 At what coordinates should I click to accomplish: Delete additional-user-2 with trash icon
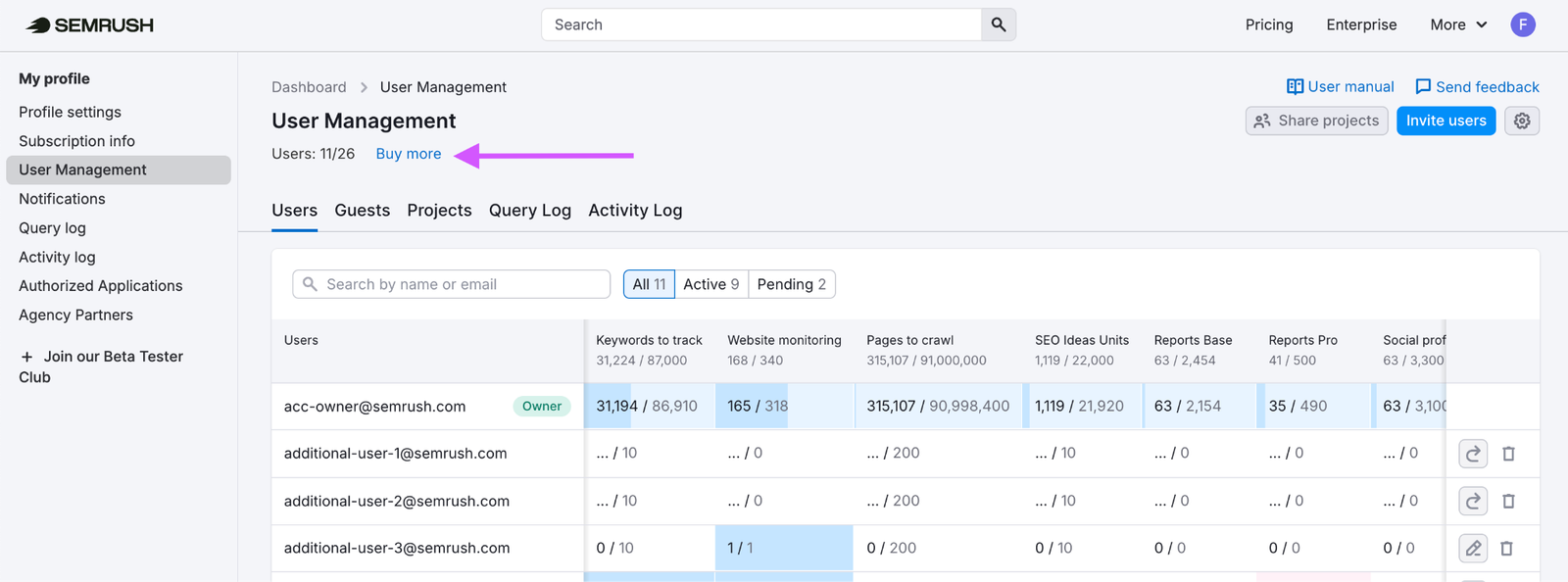1508,501
